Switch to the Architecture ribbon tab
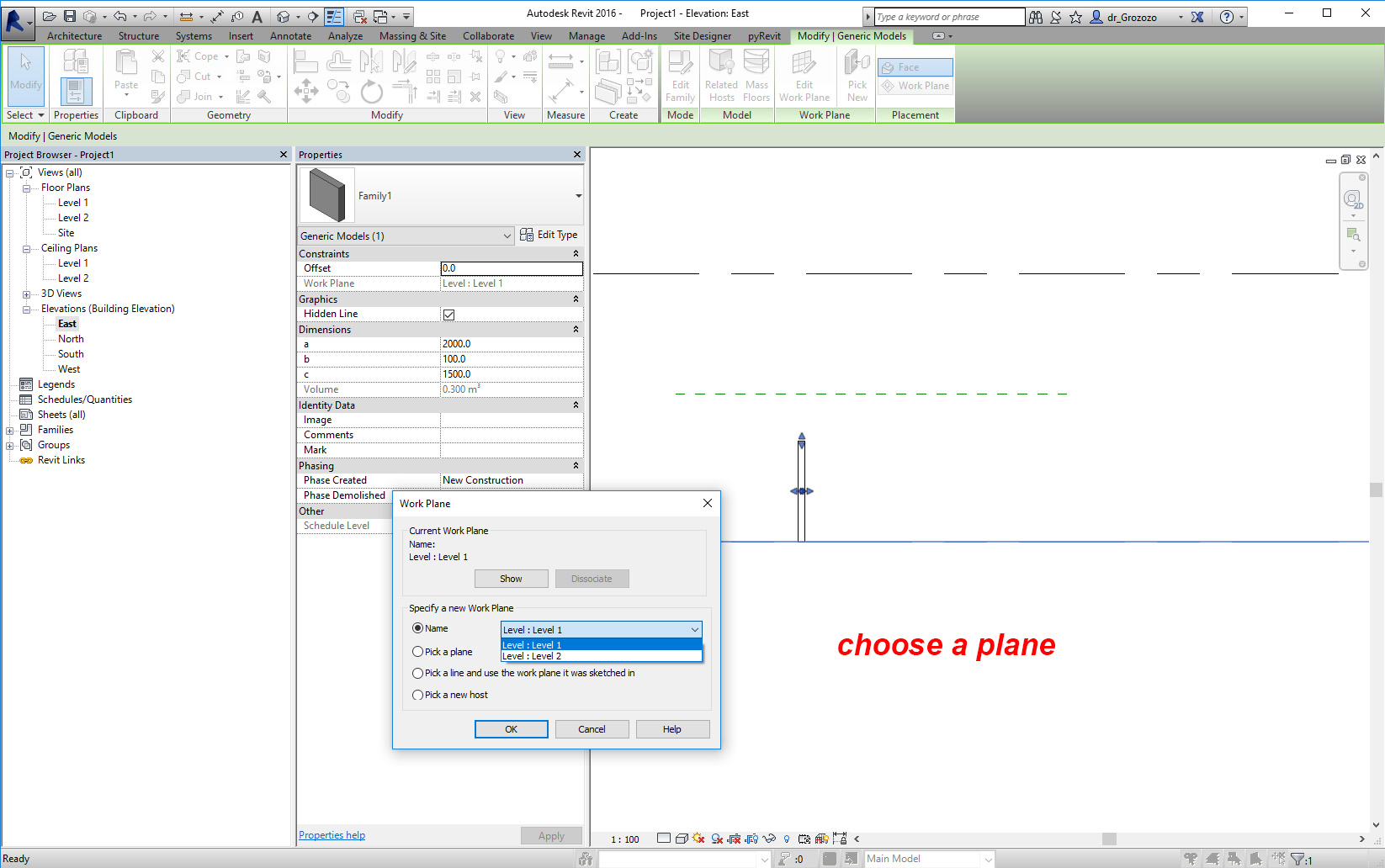Image resolution: width=1385 pixels, height=868 pixels. point(74,36)
